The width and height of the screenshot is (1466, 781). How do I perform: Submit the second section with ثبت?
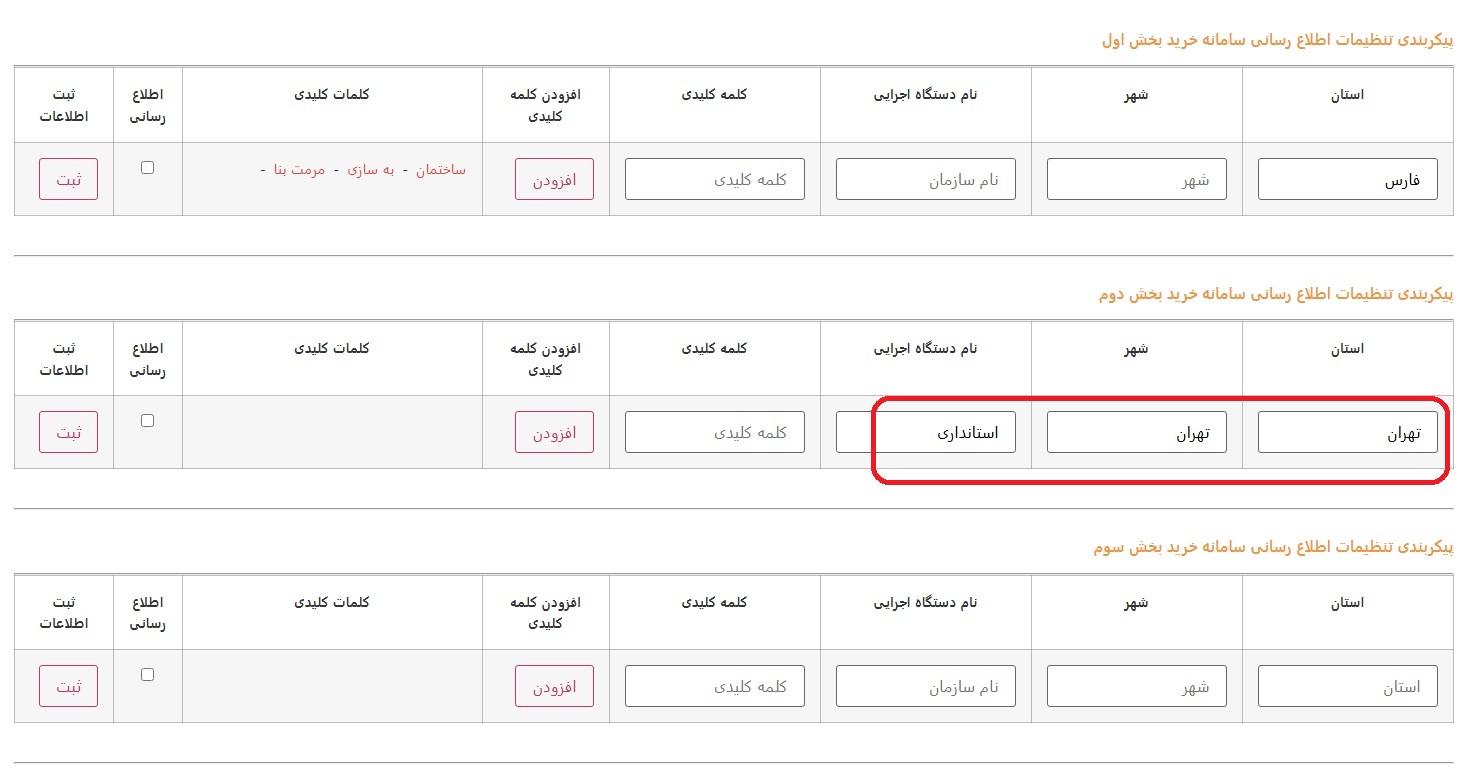point(69,432)
